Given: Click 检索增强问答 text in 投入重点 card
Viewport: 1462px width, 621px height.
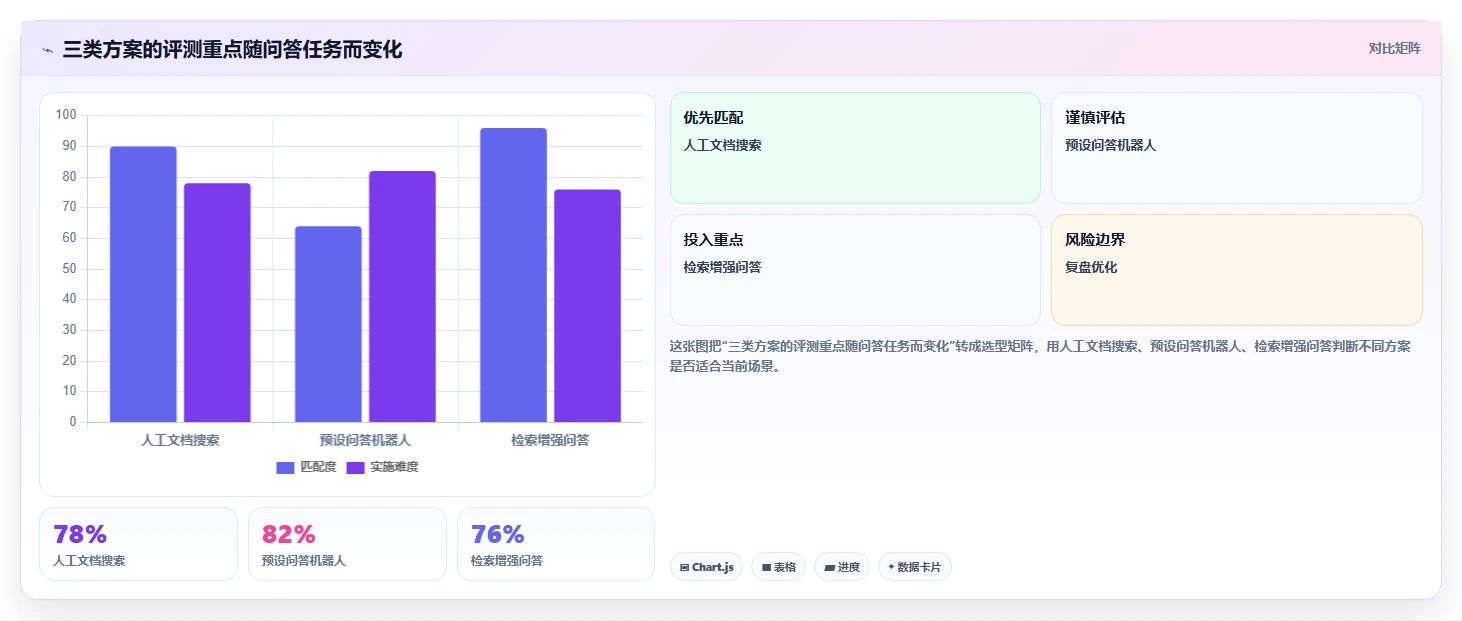Looking at the screenshot, I should point(722,267).
